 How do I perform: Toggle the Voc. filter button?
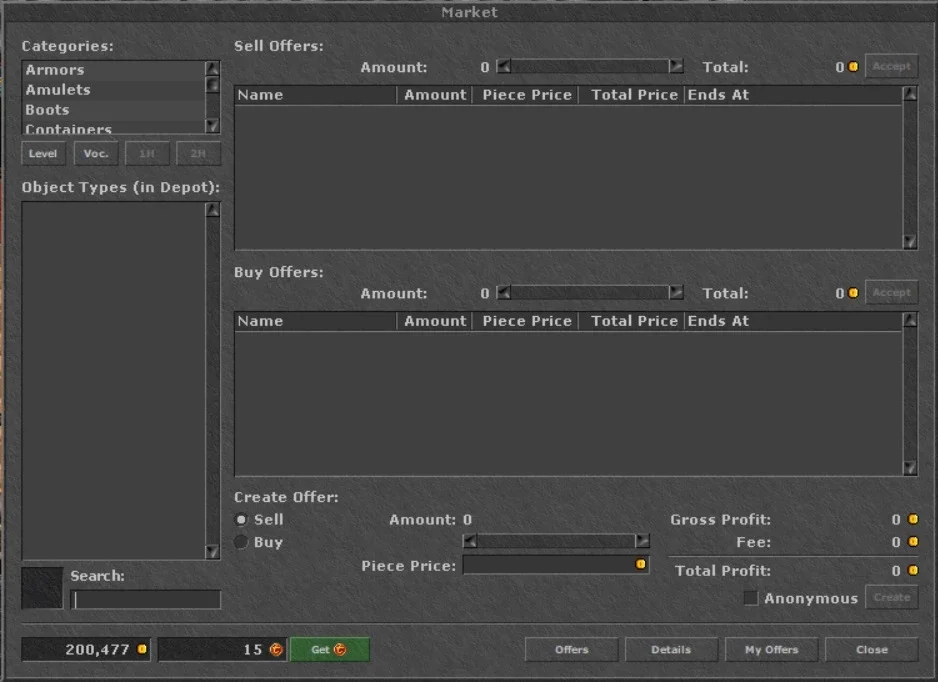(x=96, y=154)
